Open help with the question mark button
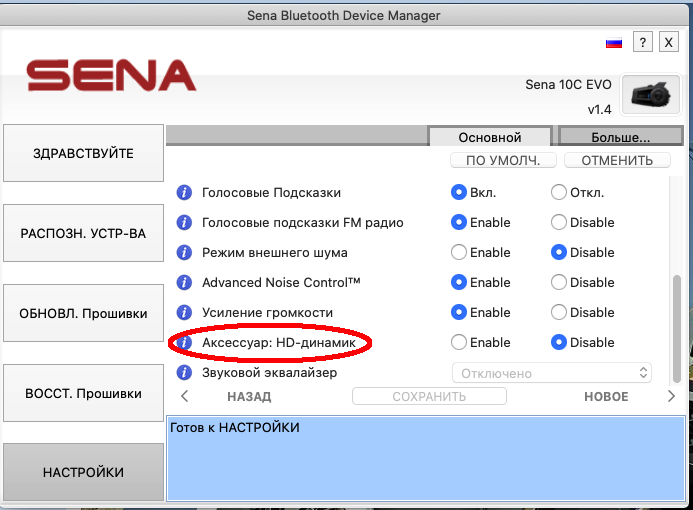The width and height of the screenshot is (693, 510). point(645,42)
